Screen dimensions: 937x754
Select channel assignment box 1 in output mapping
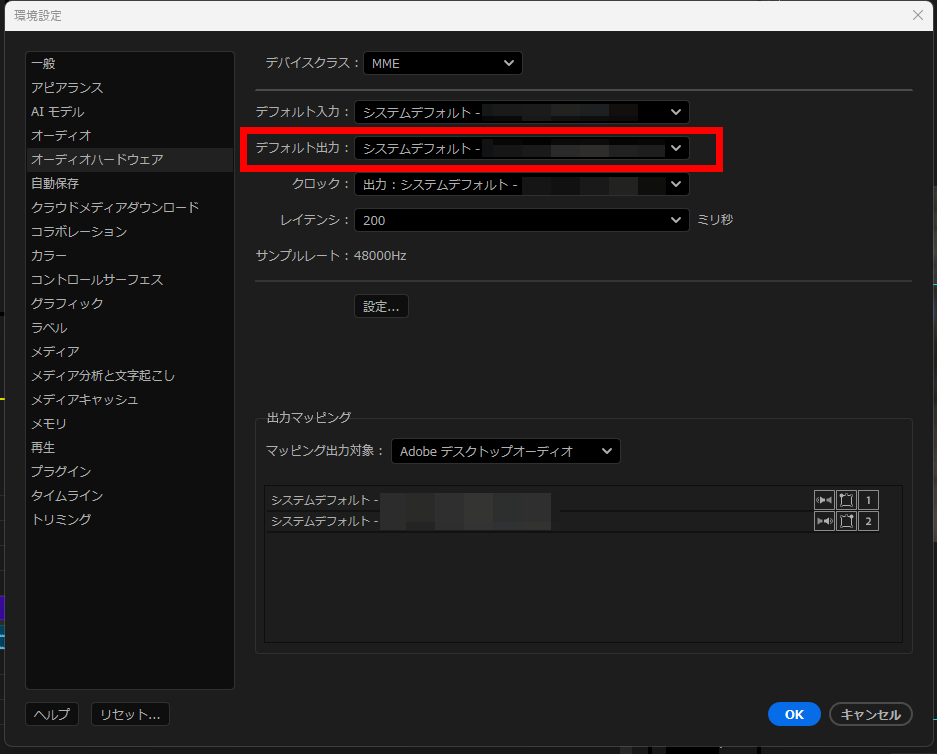tap(867, 500)
